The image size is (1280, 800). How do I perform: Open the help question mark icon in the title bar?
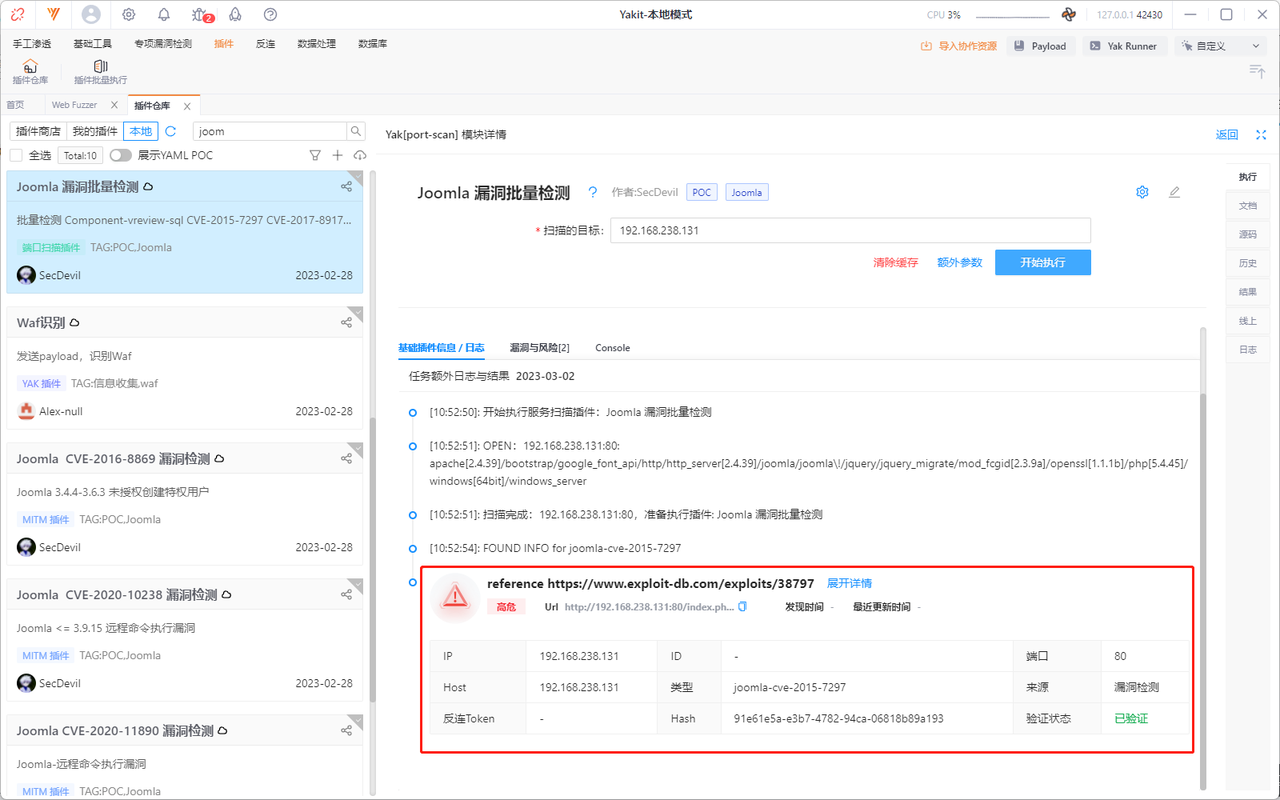(x=271, y=15)
